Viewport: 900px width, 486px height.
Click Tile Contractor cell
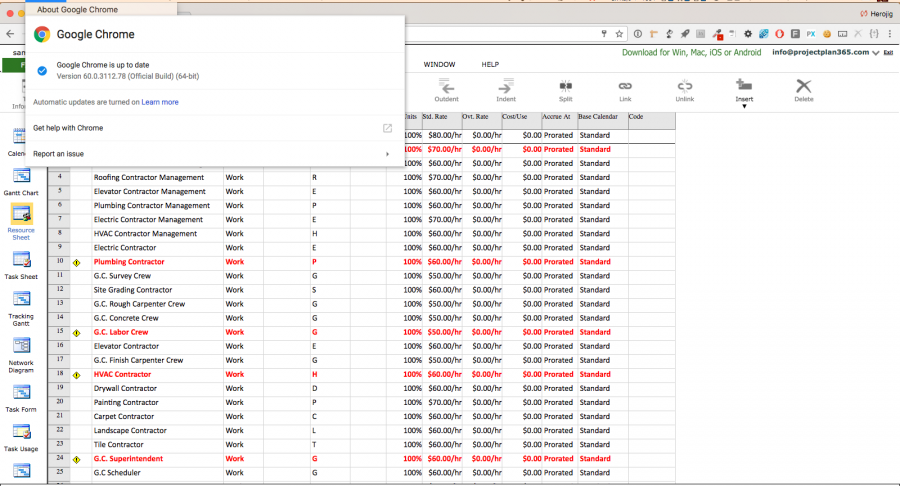(158, 445)
